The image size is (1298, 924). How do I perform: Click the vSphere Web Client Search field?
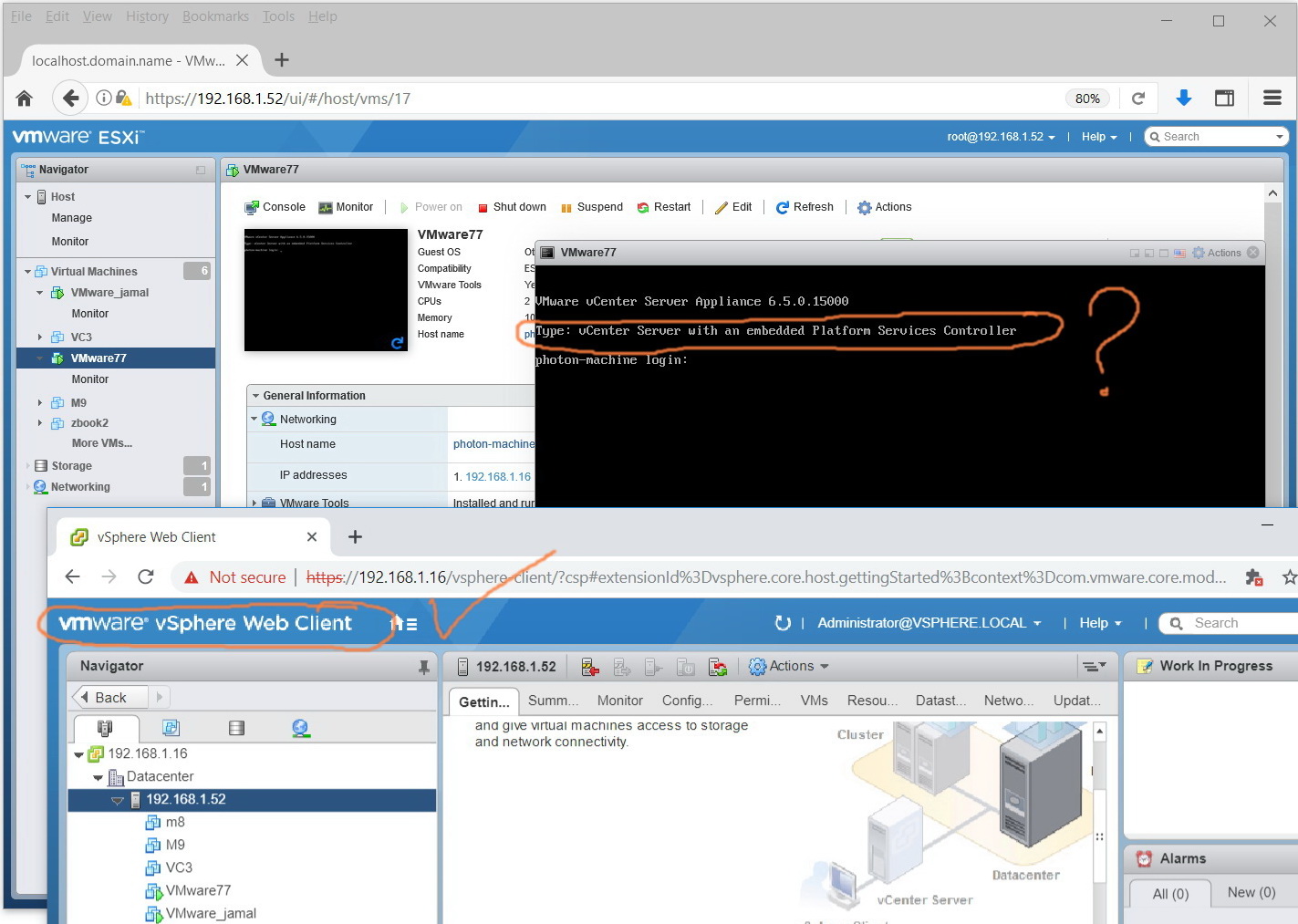[x=1228, y=623]
